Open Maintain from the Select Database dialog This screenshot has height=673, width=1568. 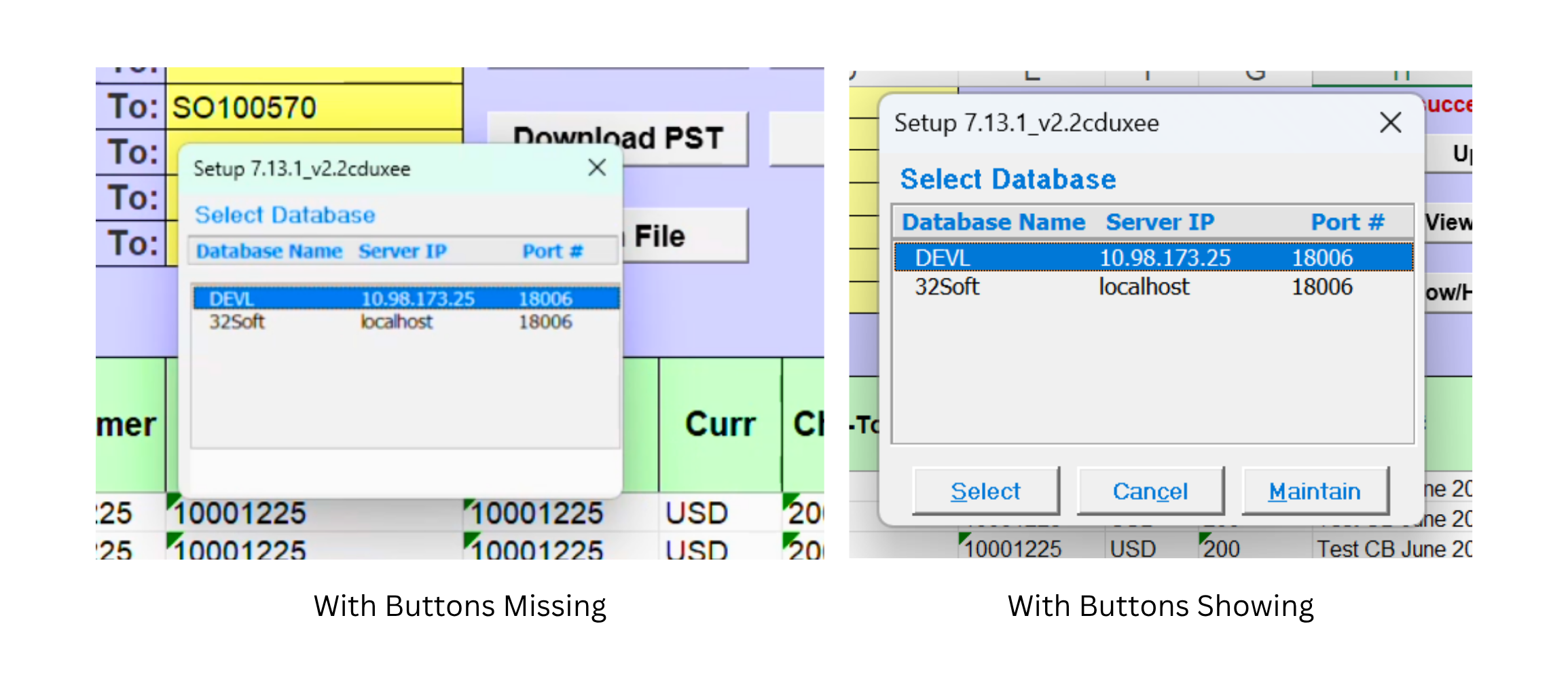click(1315, 490)
